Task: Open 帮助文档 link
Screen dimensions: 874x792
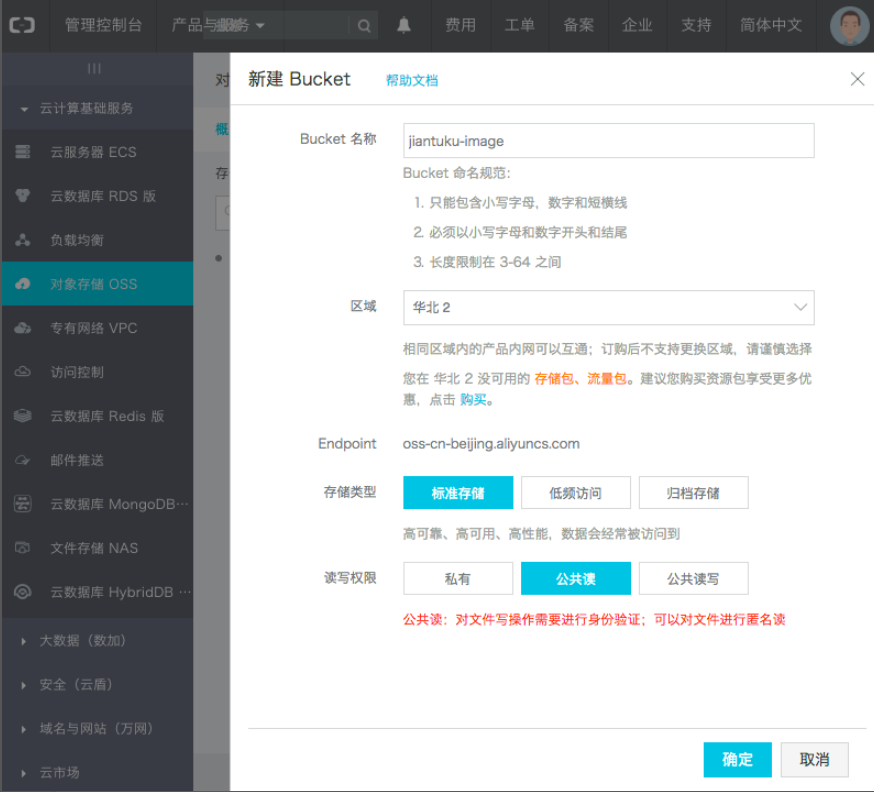Action: [x=412, y=81]
